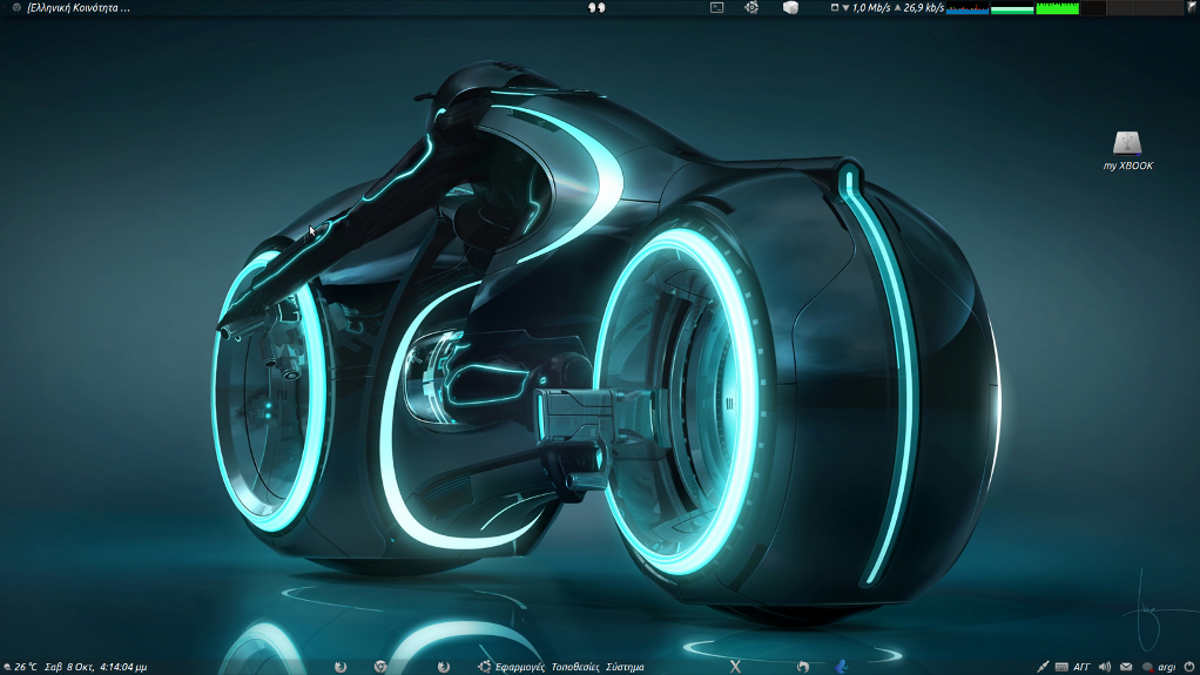Launch Chromium from the bottom panel
This screenshot has width=1200, height=675.
(380, 666)
